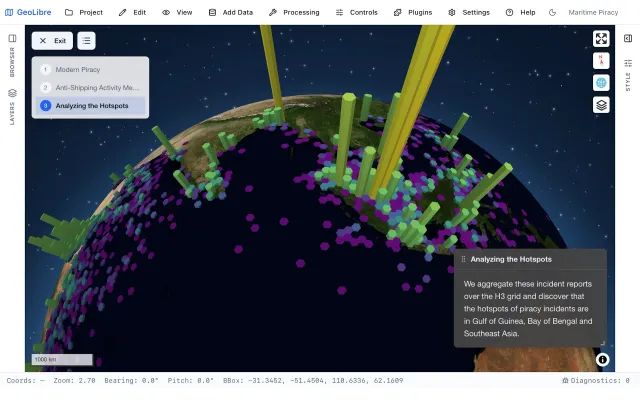Click the BBox coordinates in status bar

click(x=313, y=380)
